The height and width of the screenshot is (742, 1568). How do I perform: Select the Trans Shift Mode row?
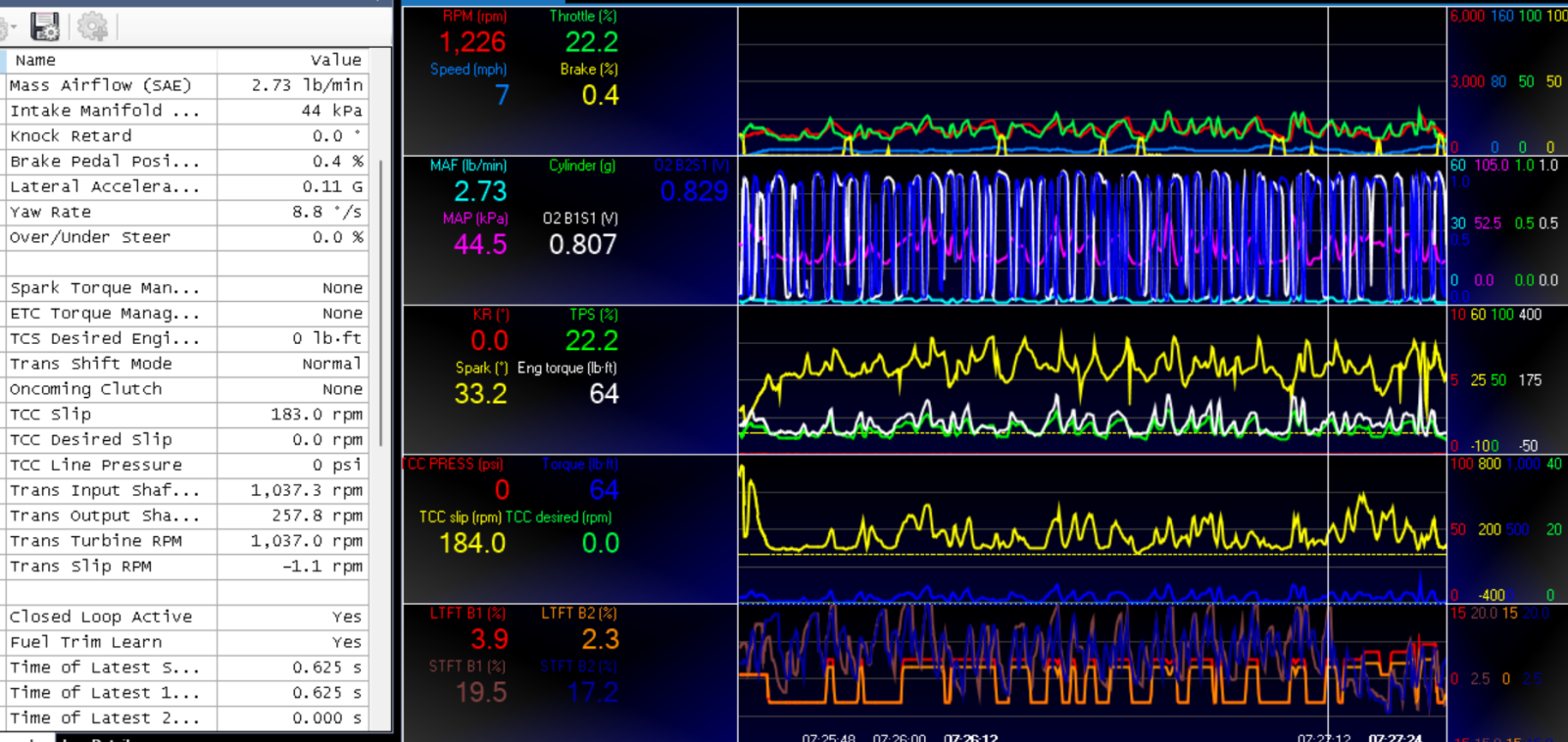click(x=187, y=364)
